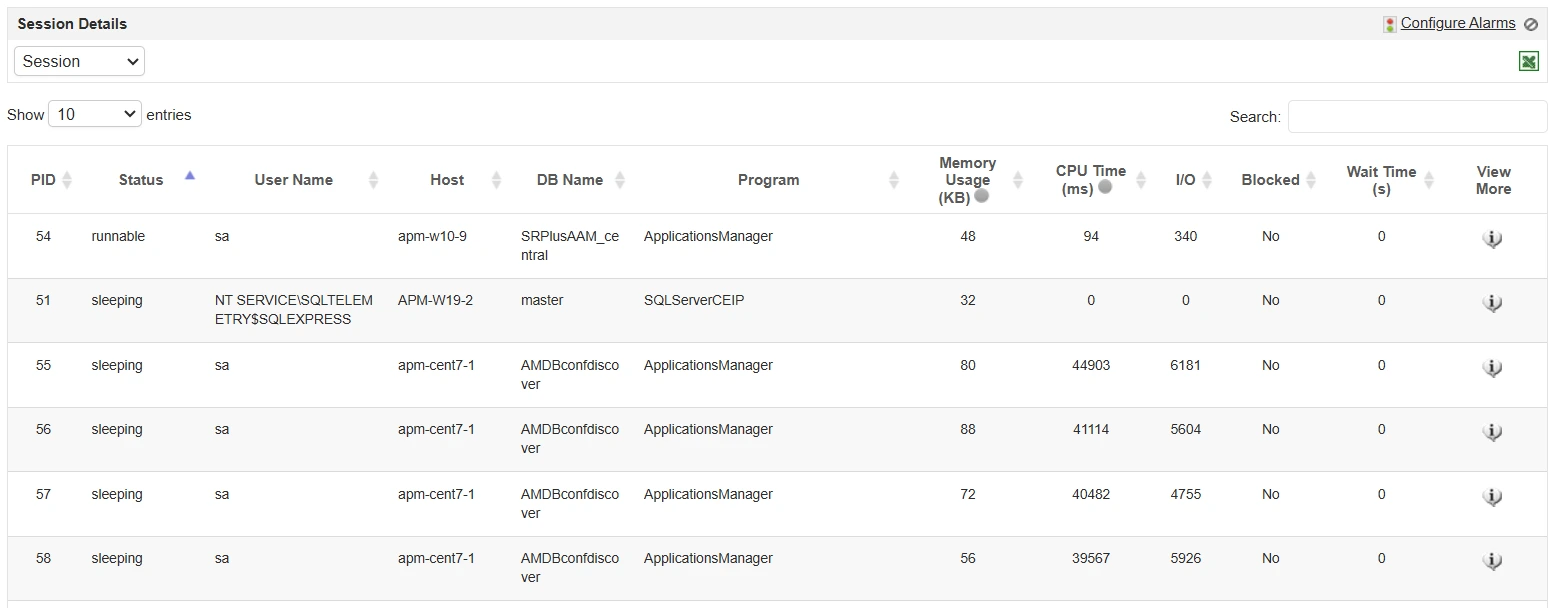The height and width of the screenshot is (608, 1552).
Task: Open the Session view dropdown
Action: coord(79,61)
